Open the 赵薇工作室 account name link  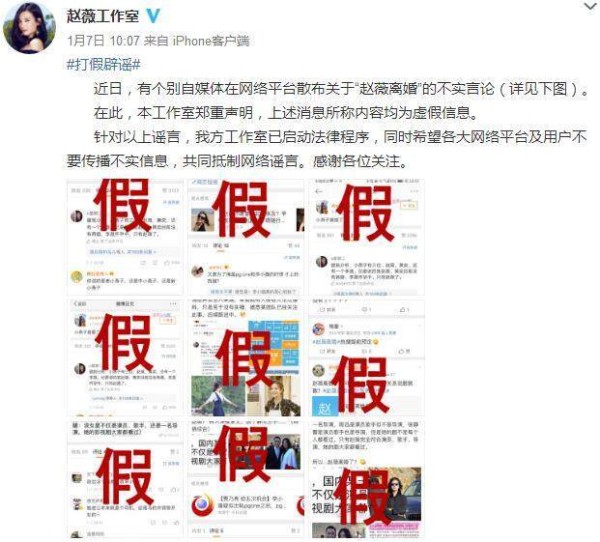click(x=103, y=16)
